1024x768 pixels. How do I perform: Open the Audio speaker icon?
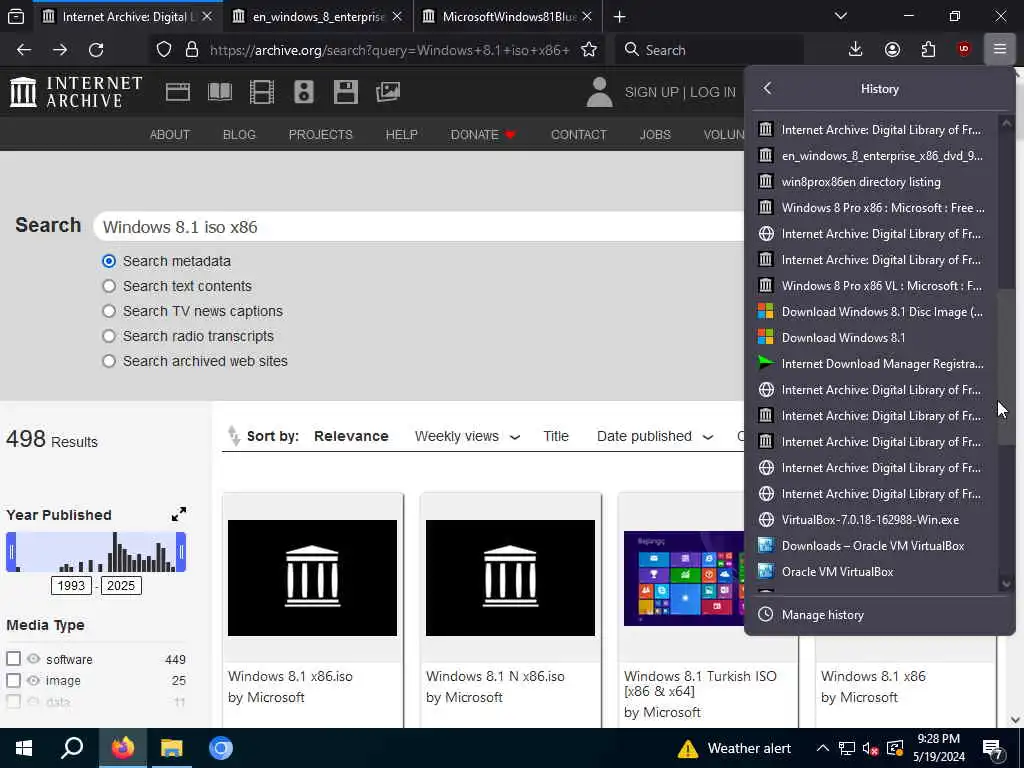[x=304, y=92]
